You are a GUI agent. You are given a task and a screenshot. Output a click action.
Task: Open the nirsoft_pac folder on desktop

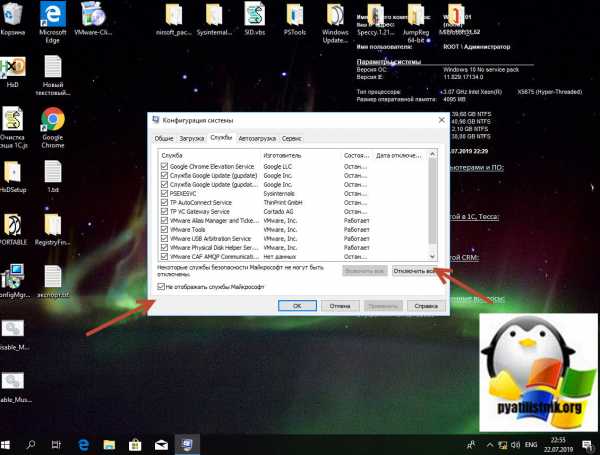174,19
